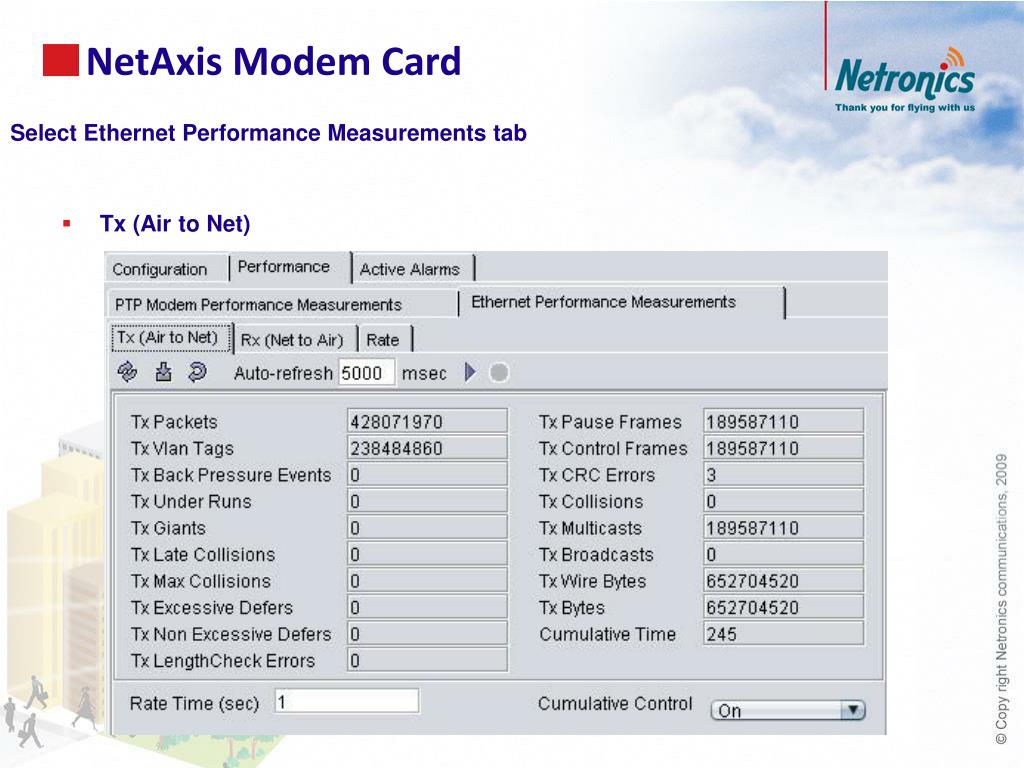The width and height of the screenshot is (1024, 768).
Task: Click the Tx Late Collisions value field
Action: (x=427, y=554)
